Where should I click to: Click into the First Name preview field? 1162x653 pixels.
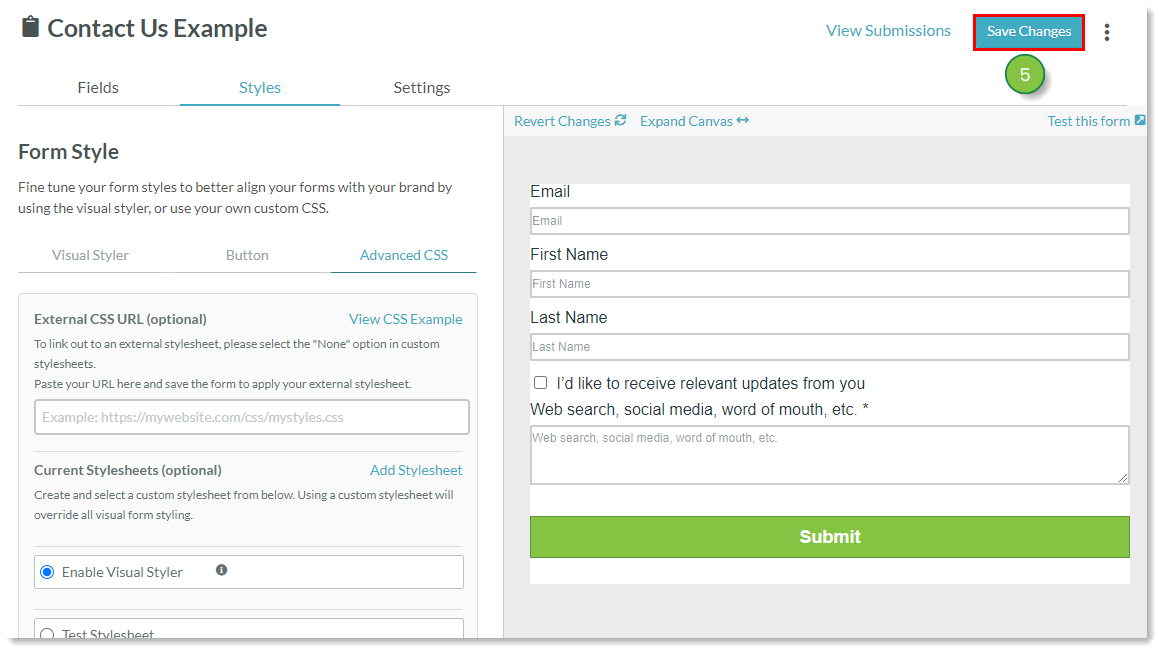tap(829, 284)
